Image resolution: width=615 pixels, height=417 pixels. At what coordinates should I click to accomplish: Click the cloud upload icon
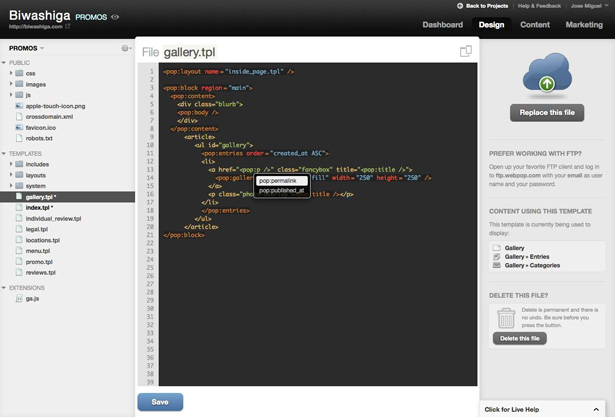[x=547, y=73]
